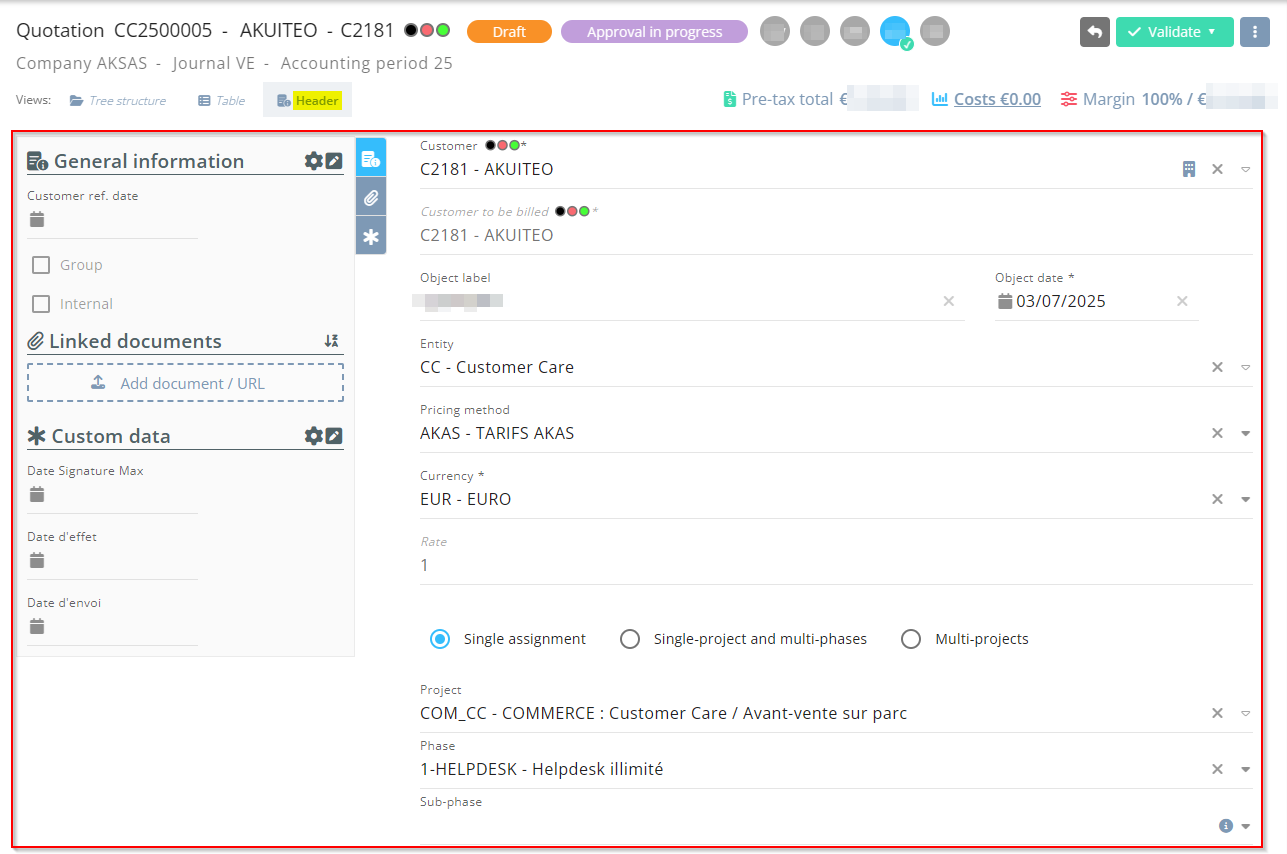Open the Object date calendar icon
This screenshot has width=1287, height=854.
click(1005, 301)
